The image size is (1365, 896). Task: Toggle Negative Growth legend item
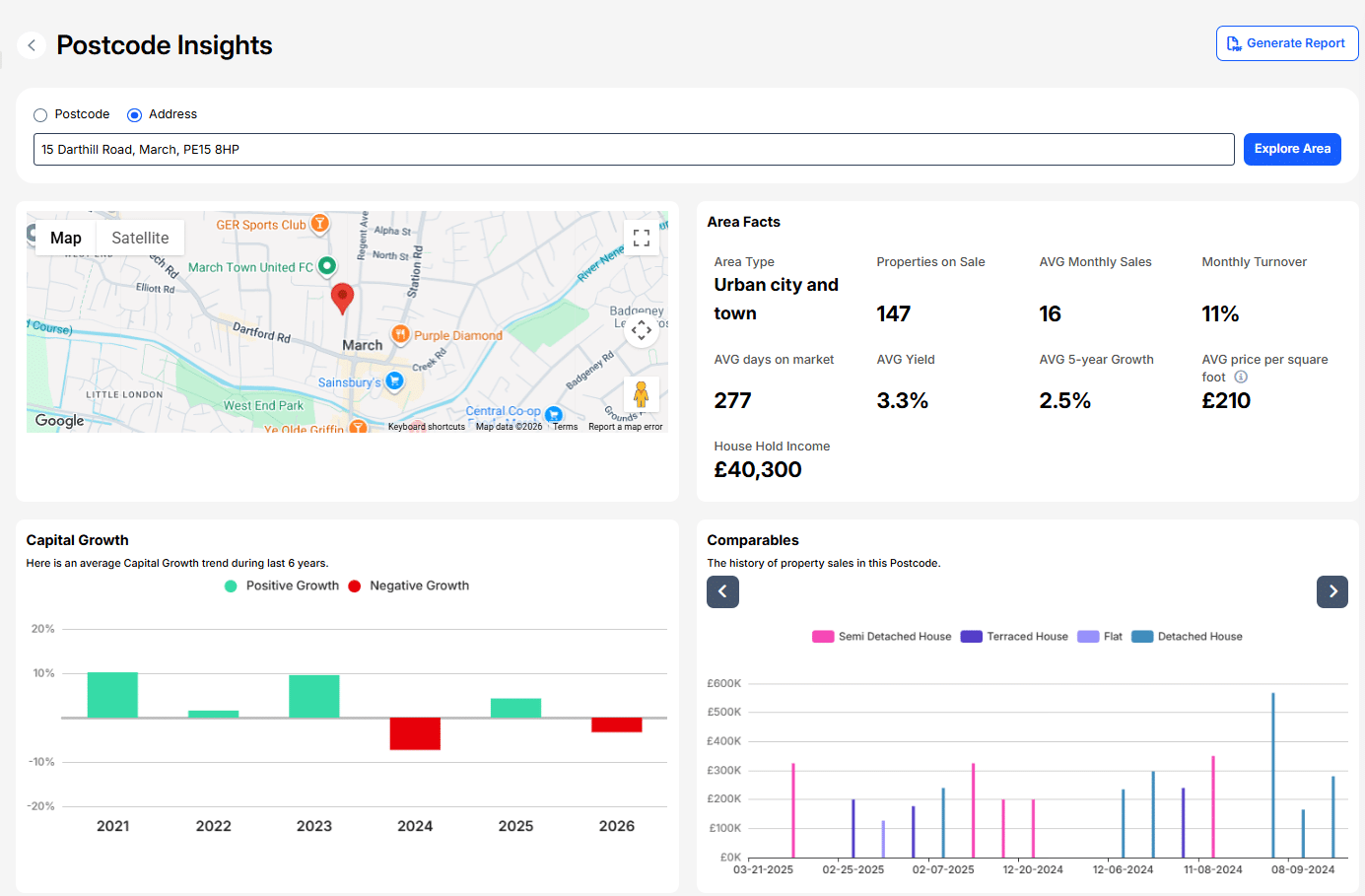(x=408, y=586)
